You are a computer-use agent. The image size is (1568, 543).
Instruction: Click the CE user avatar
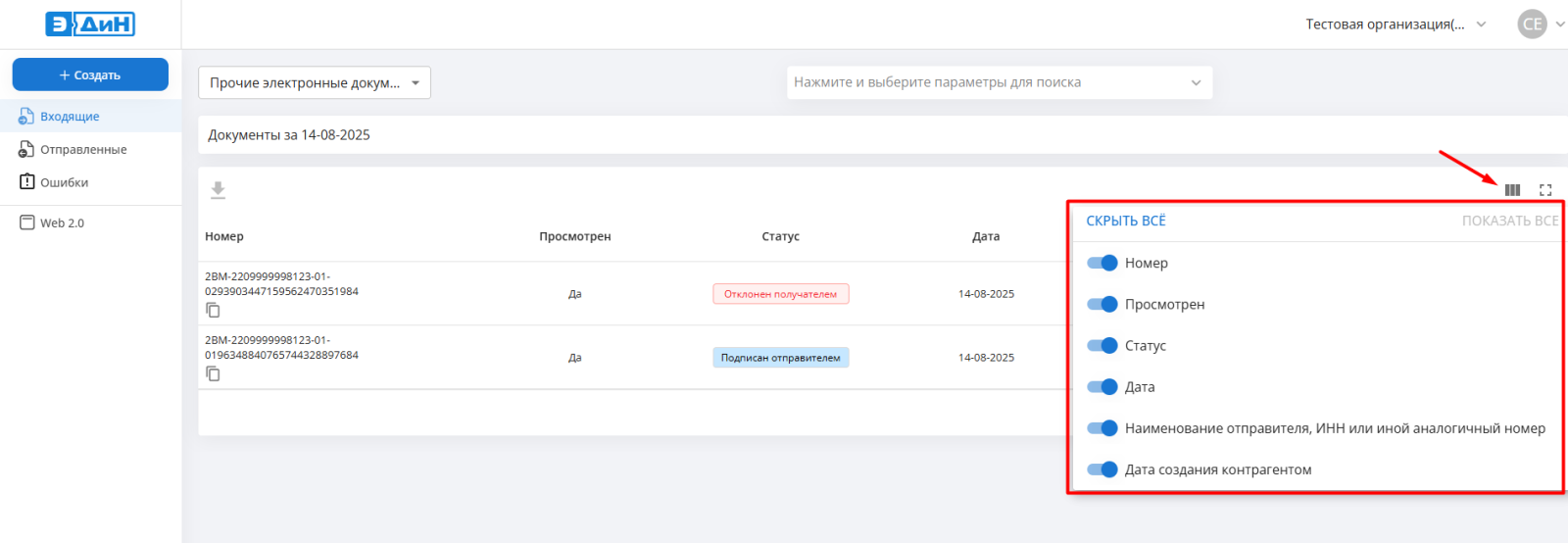click(x=1532, y=25)
